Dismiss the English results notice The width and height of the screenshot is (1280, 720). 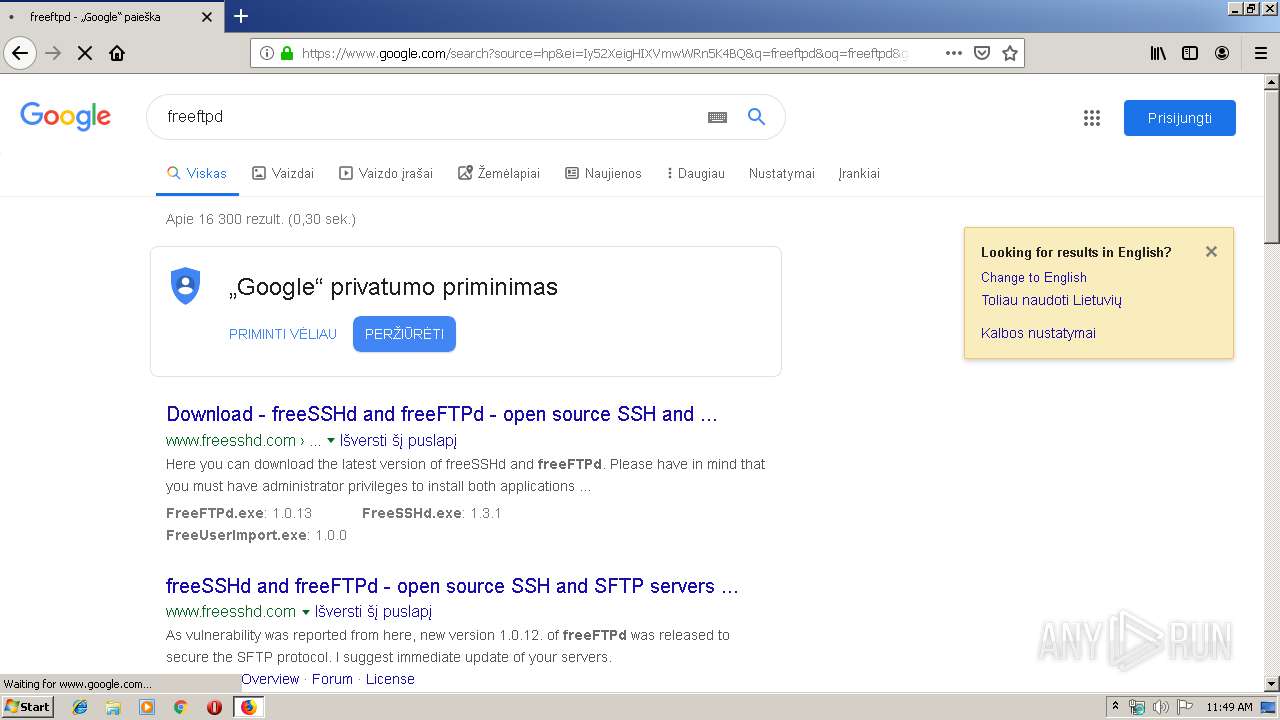[1211, 252]
